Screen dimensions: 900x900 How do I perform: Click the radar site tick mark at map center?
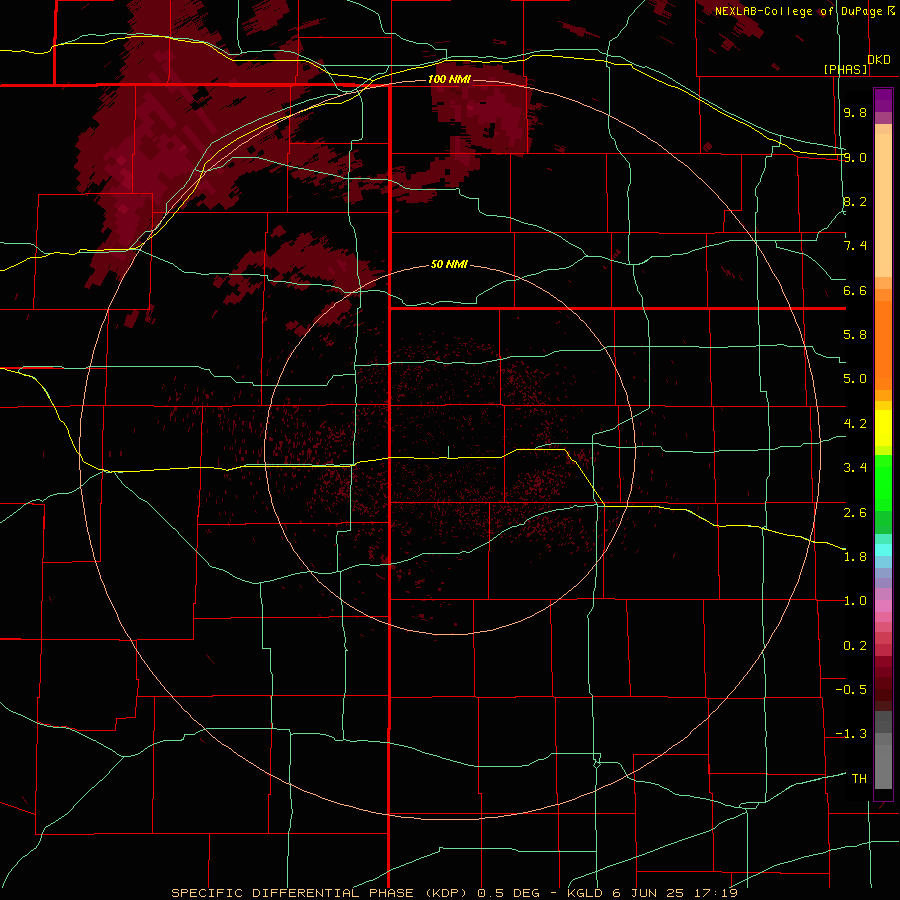tap(448, 452)
